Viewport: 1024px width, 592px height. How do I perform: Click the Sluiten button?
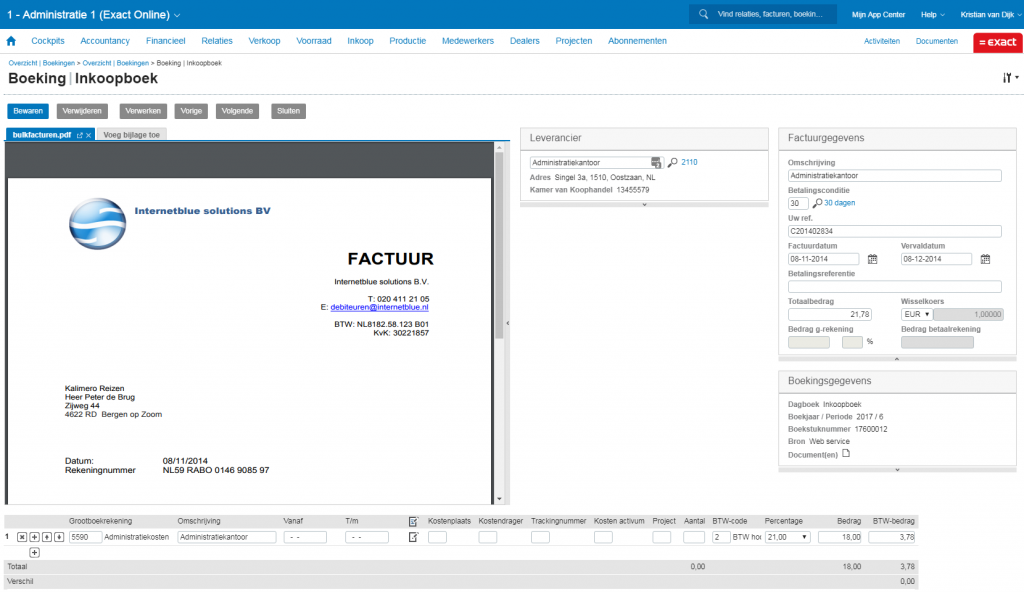click(x=288, y=111)
